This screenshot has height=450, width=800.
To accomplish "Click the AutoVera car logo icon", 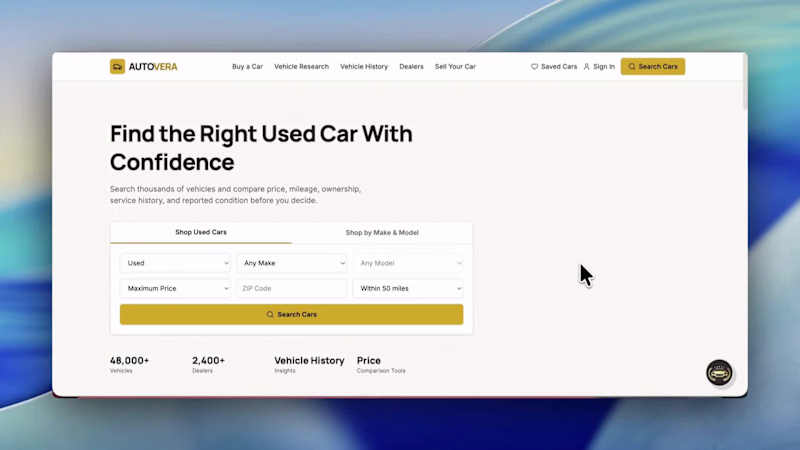I will pos(117,66).
